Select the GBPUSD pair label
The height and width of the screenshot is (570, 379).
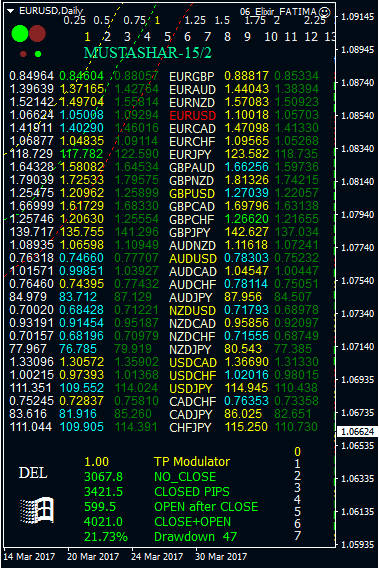tap(192, 194)
